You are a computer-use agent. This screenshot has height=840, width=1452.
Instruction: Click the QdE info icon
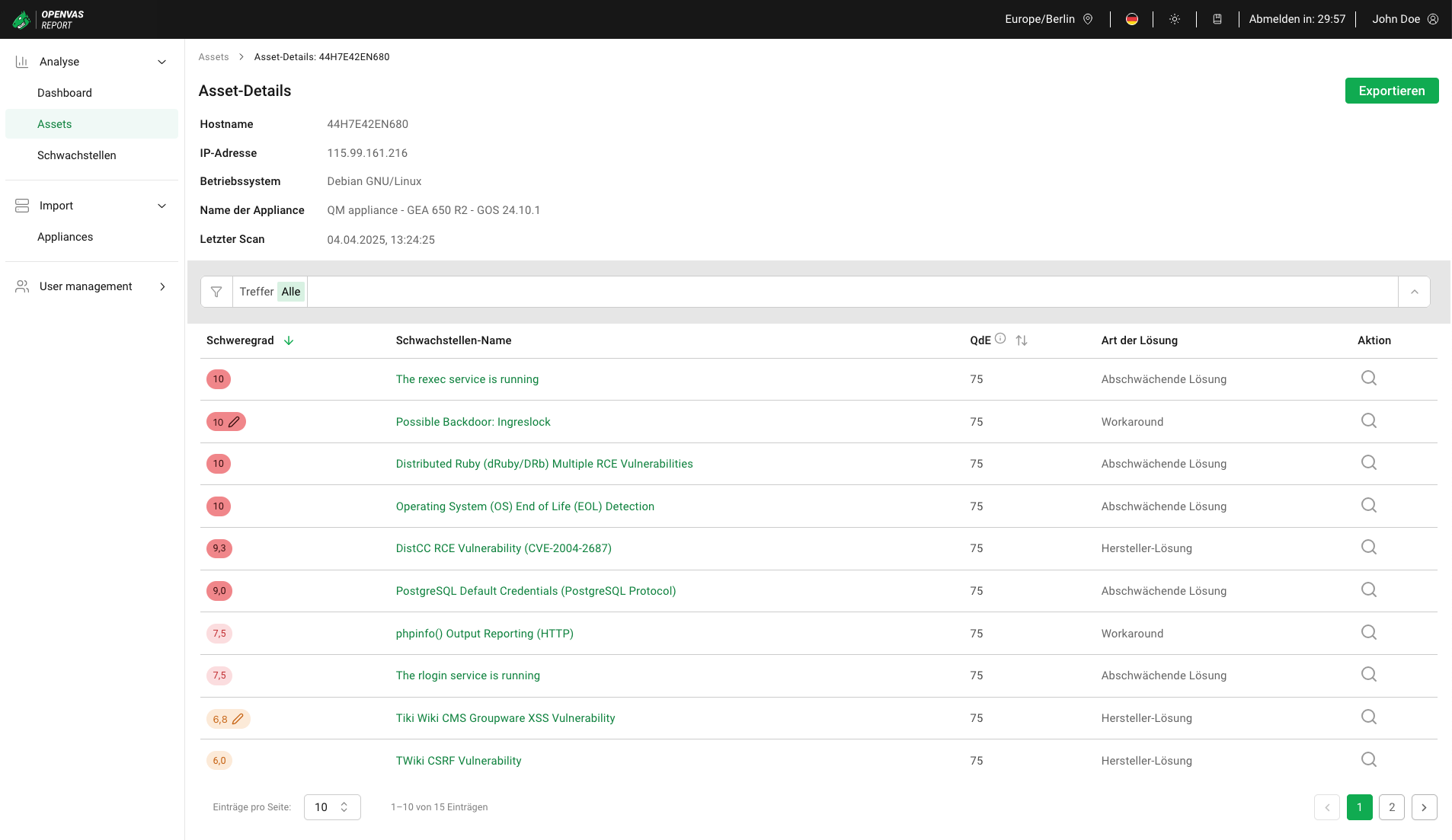coord(1000,339)
